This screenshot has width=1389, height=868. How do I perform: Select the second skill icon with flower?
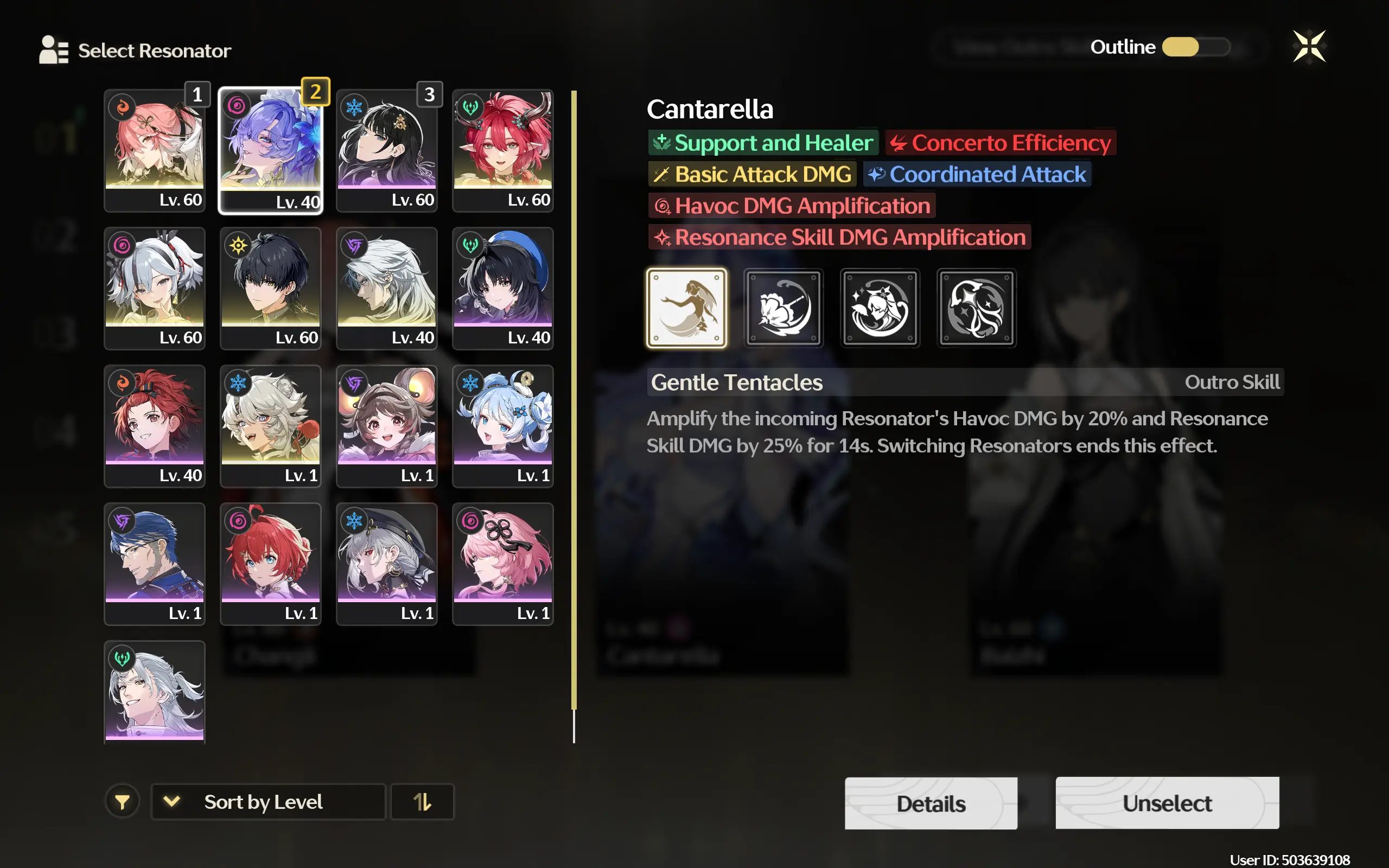(783, 308)
